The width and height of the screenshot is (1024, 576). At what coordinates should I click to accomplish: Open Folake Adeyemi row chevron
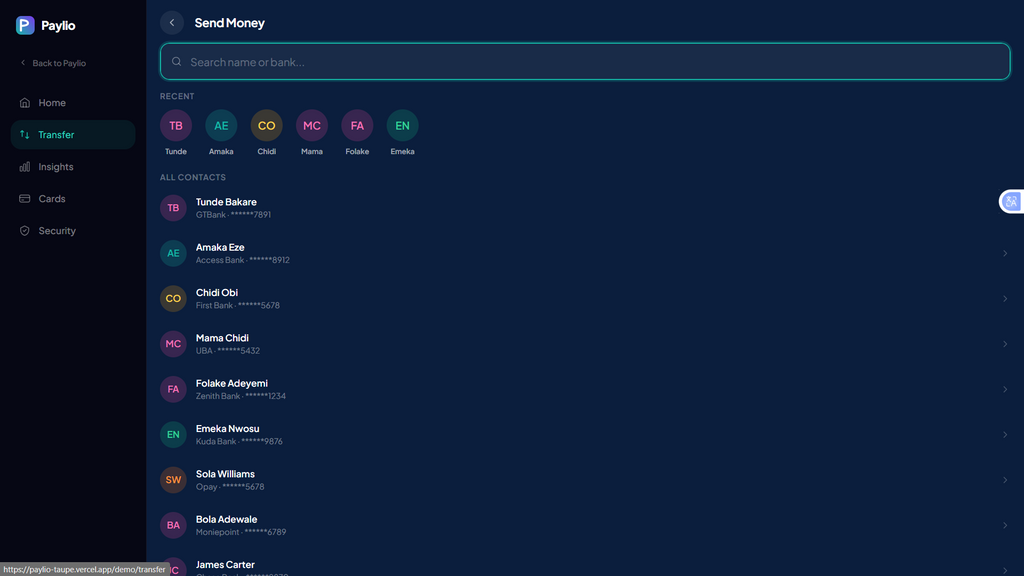1005,389
